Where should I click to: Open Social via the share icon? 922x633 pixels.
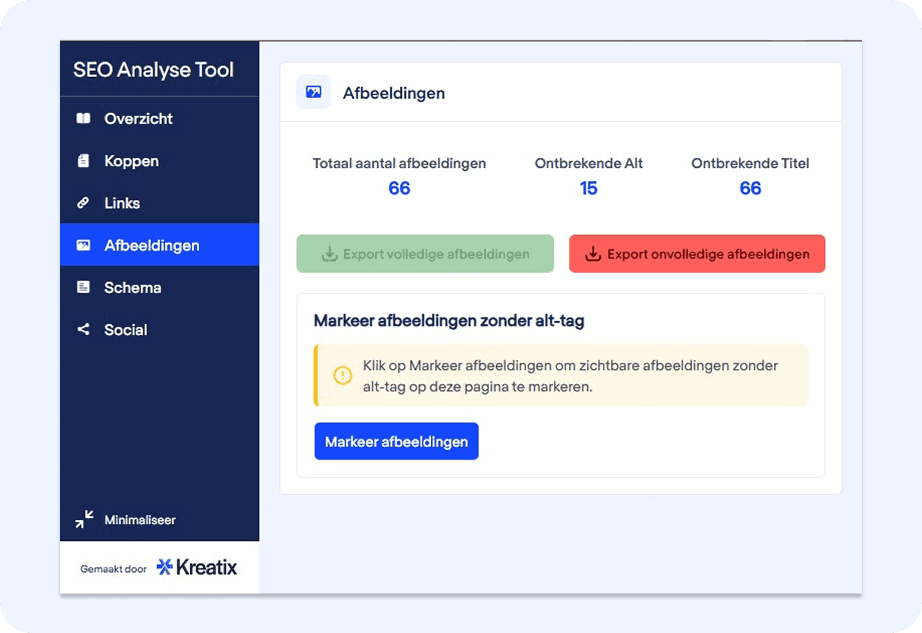click(84, 330)
